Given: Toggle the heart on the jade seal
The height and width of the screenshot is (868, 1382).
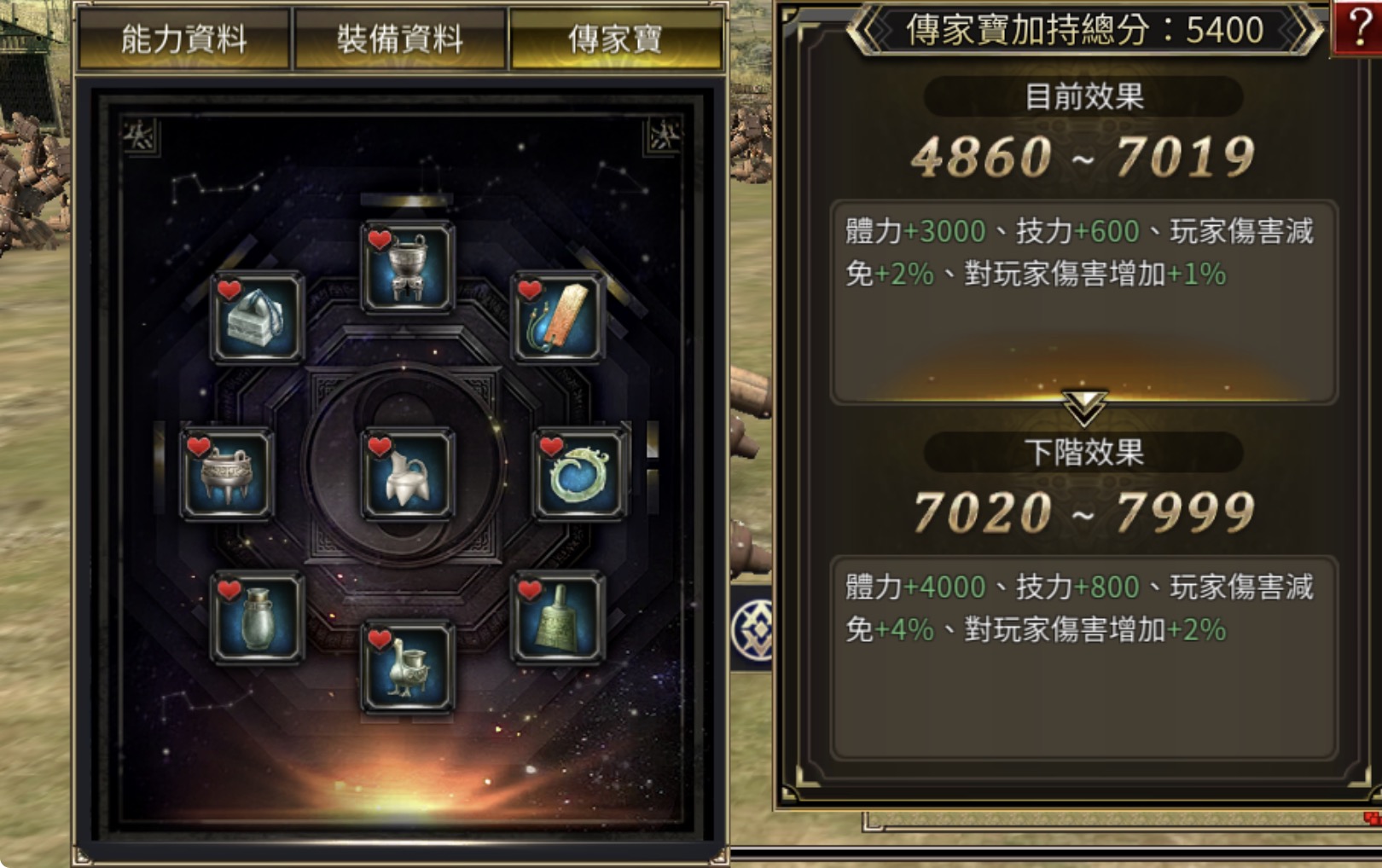Looking at the screenshot, I should [229, 290].
